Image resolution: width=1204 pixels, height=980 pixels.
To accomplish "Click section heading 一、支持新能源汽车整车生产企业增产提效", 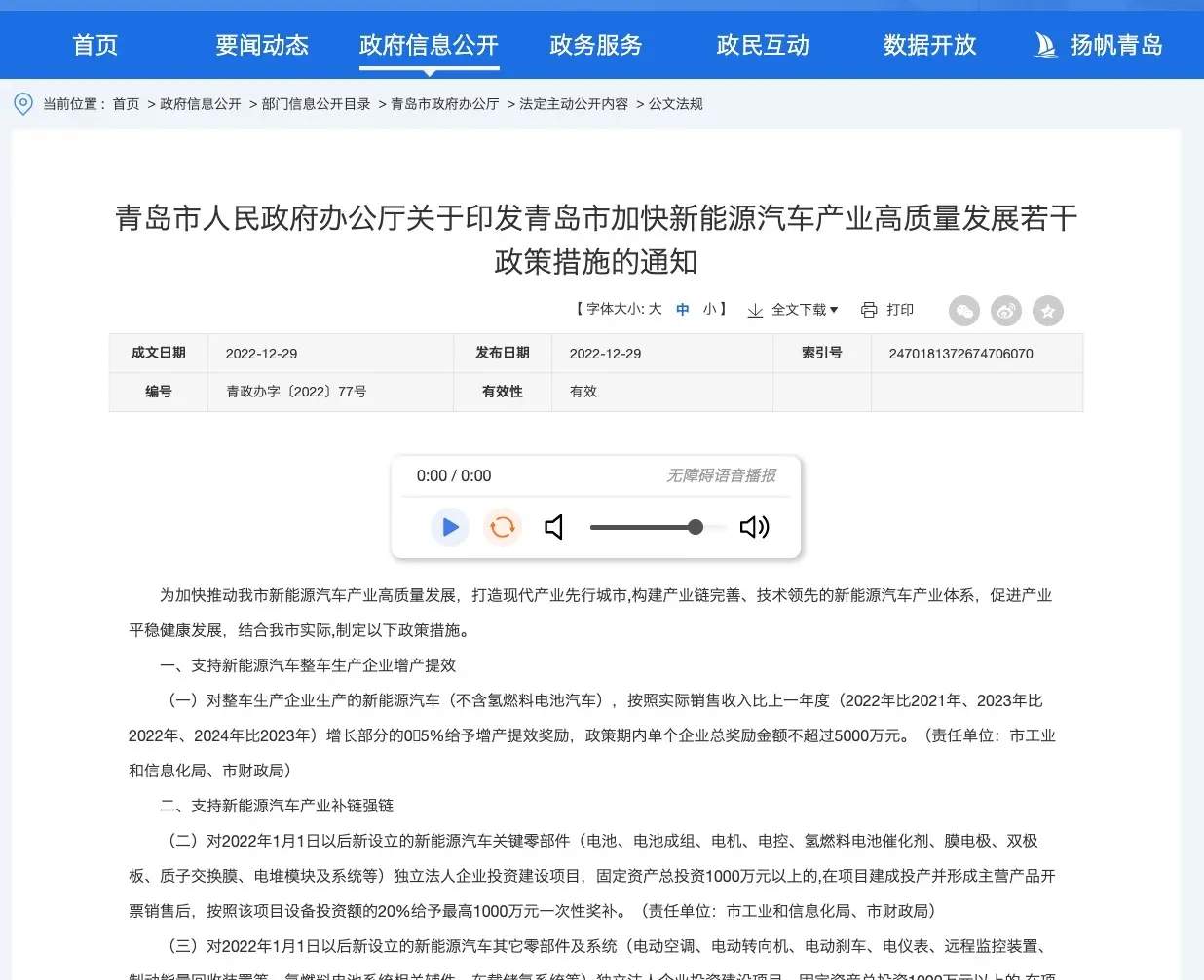I will coord(308,665).
